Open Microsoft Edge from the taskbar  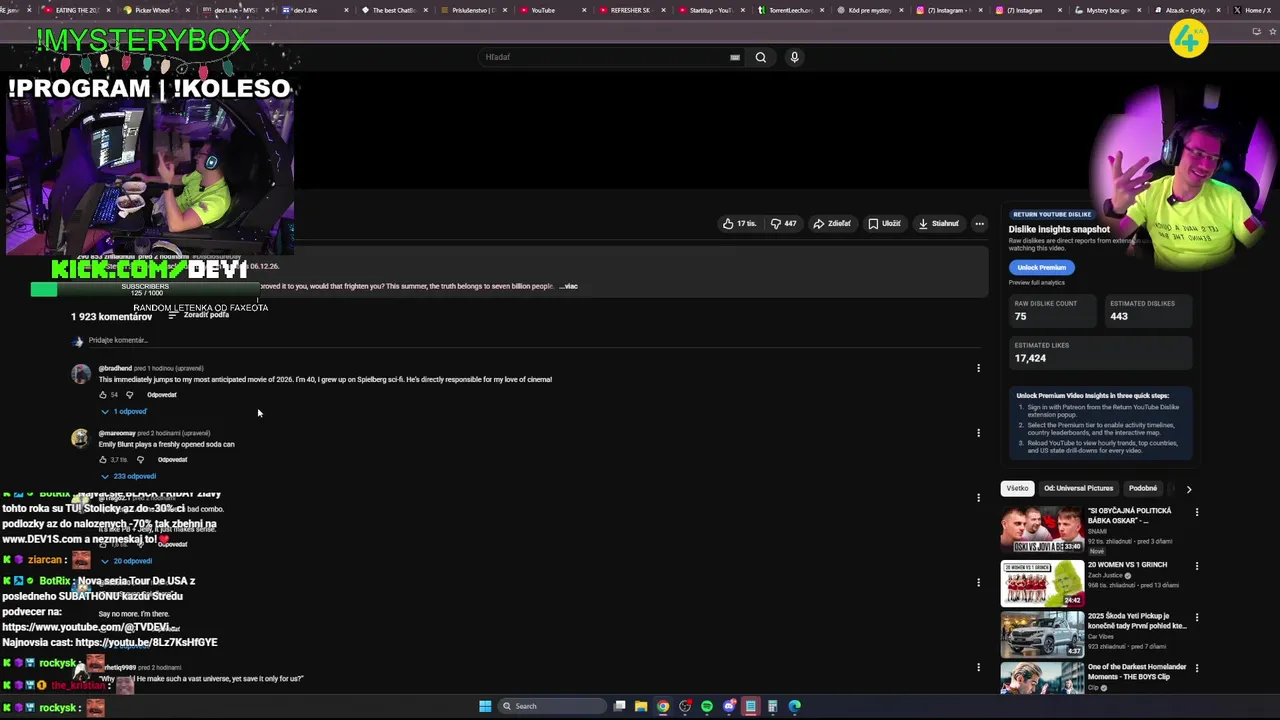pos(795,706)
